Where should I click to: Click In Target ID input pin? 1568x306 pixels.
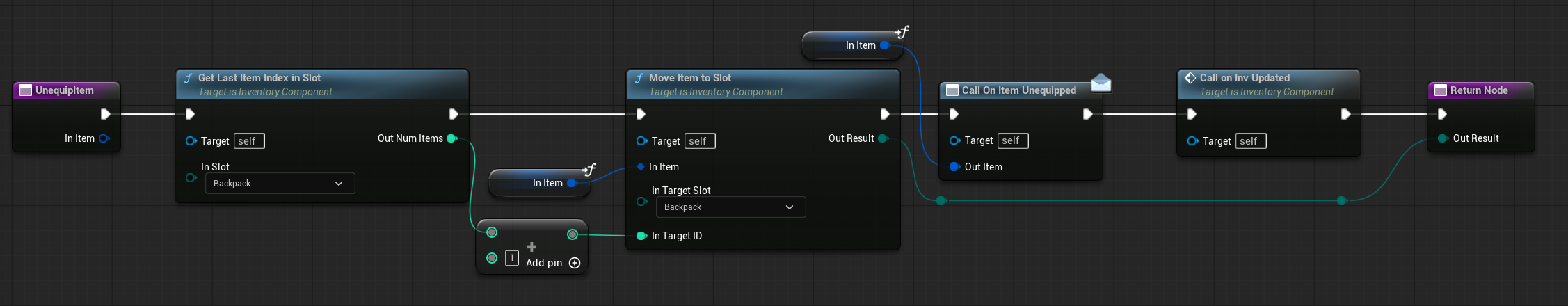coord(641,236)
